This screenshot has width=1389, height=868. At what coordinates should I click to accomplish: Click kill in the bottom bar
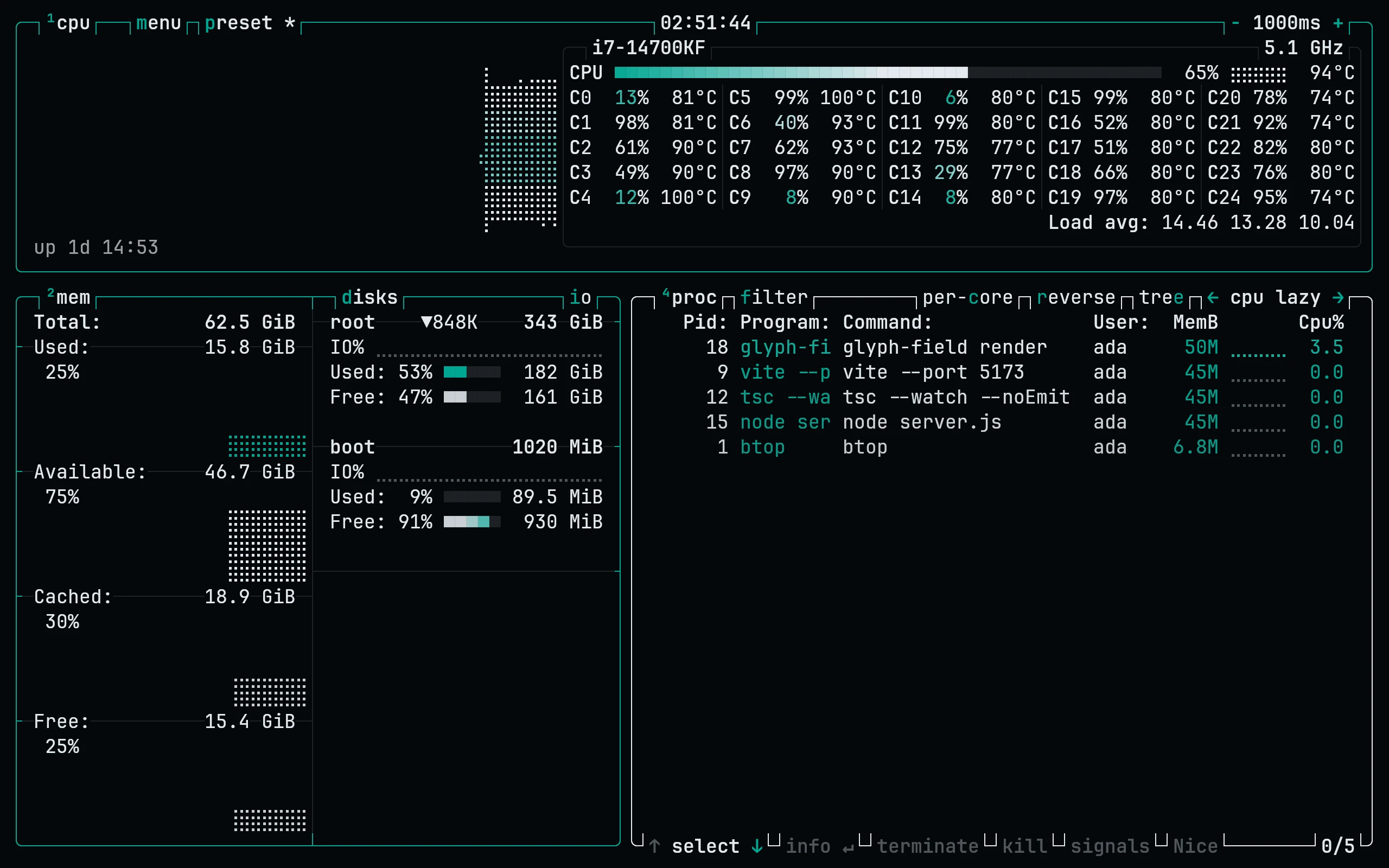pos(1024,846)
